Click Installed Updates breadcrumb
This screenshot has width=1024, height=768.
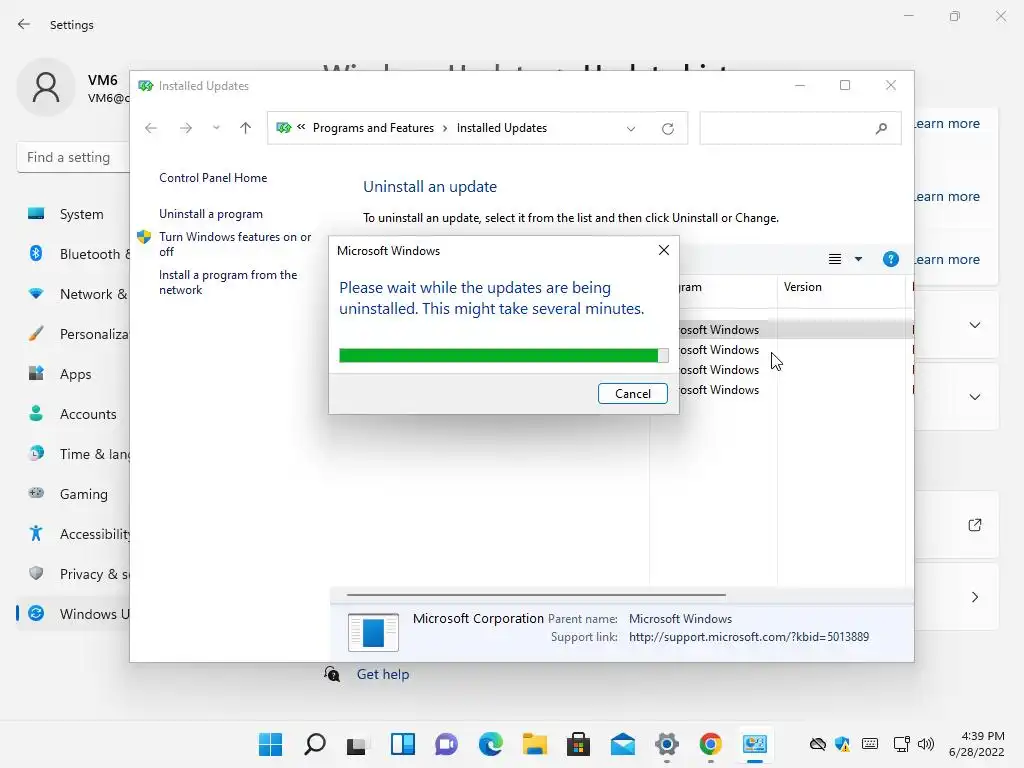(x=502, y=128)
